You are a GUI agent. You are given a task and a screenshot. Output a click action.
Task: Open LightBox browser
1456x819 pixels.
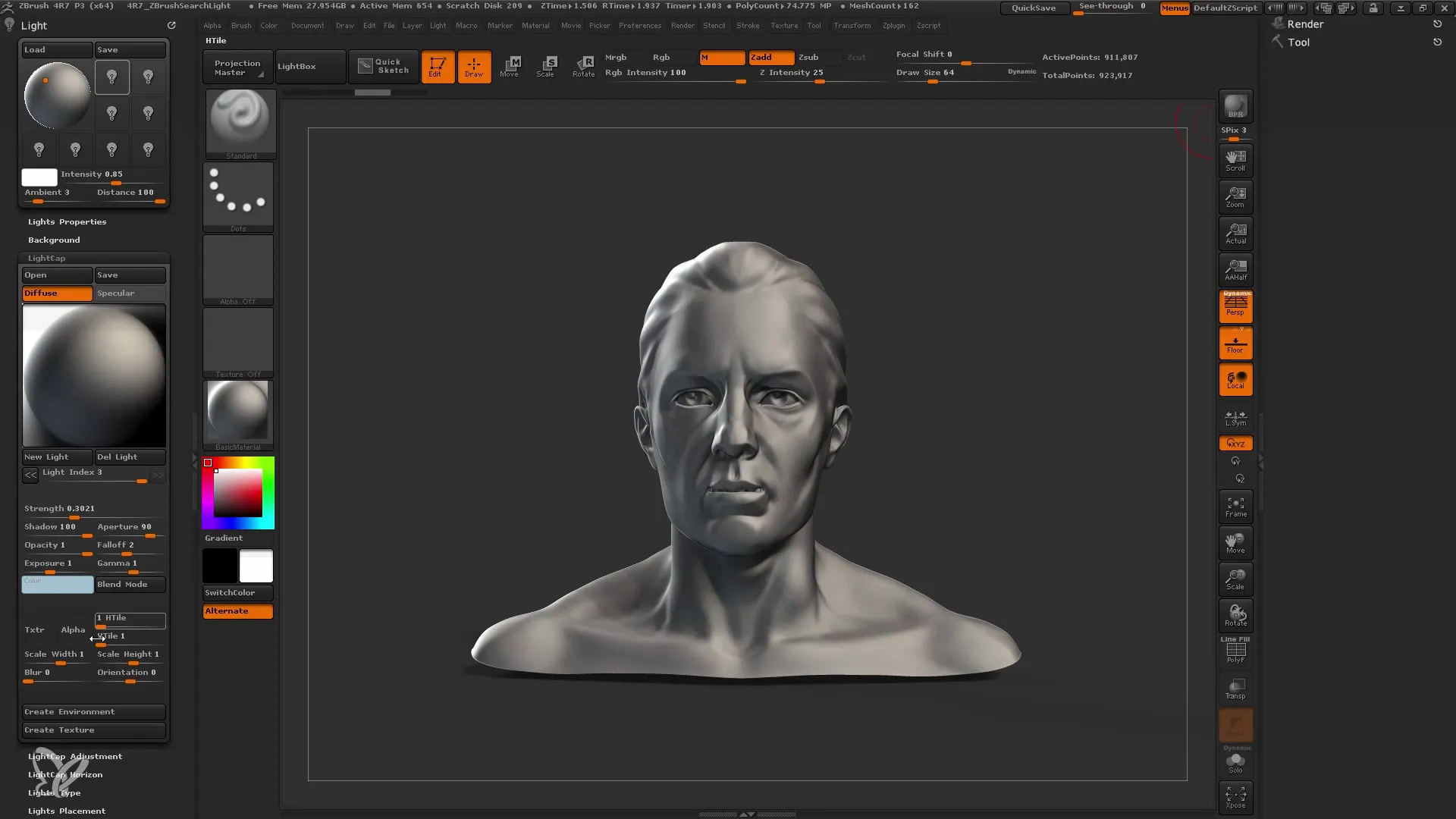310,67
